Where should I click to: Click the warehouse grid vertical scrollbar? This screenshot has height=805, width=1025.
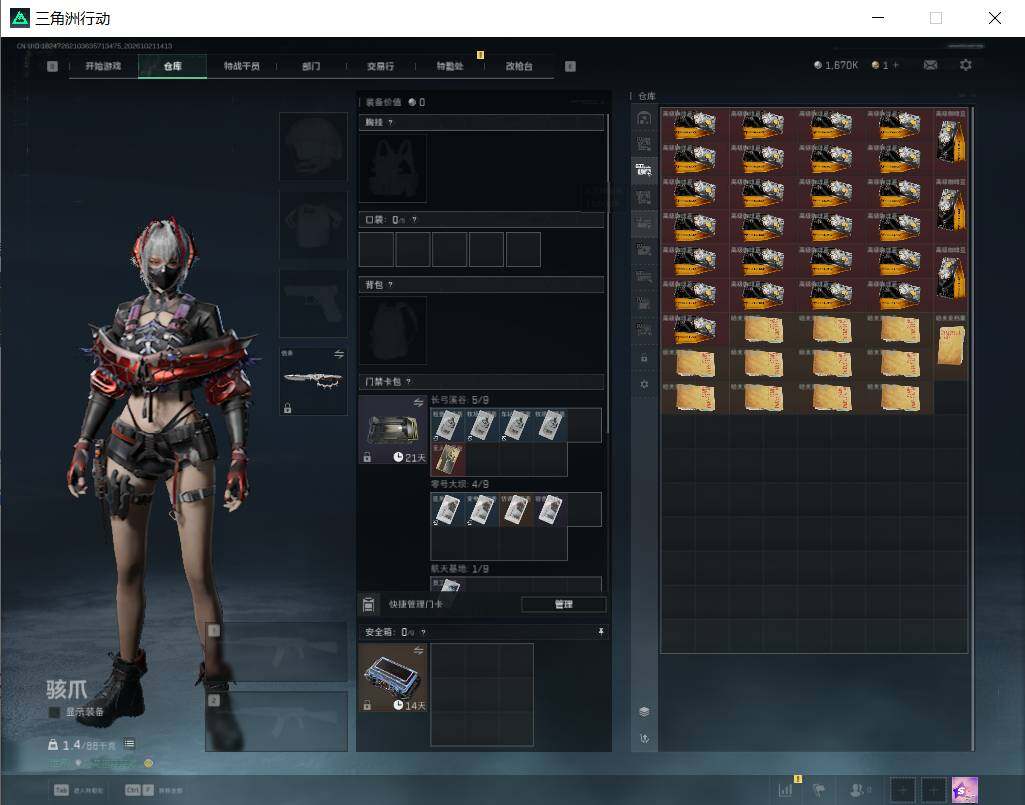tap(973, 429)
